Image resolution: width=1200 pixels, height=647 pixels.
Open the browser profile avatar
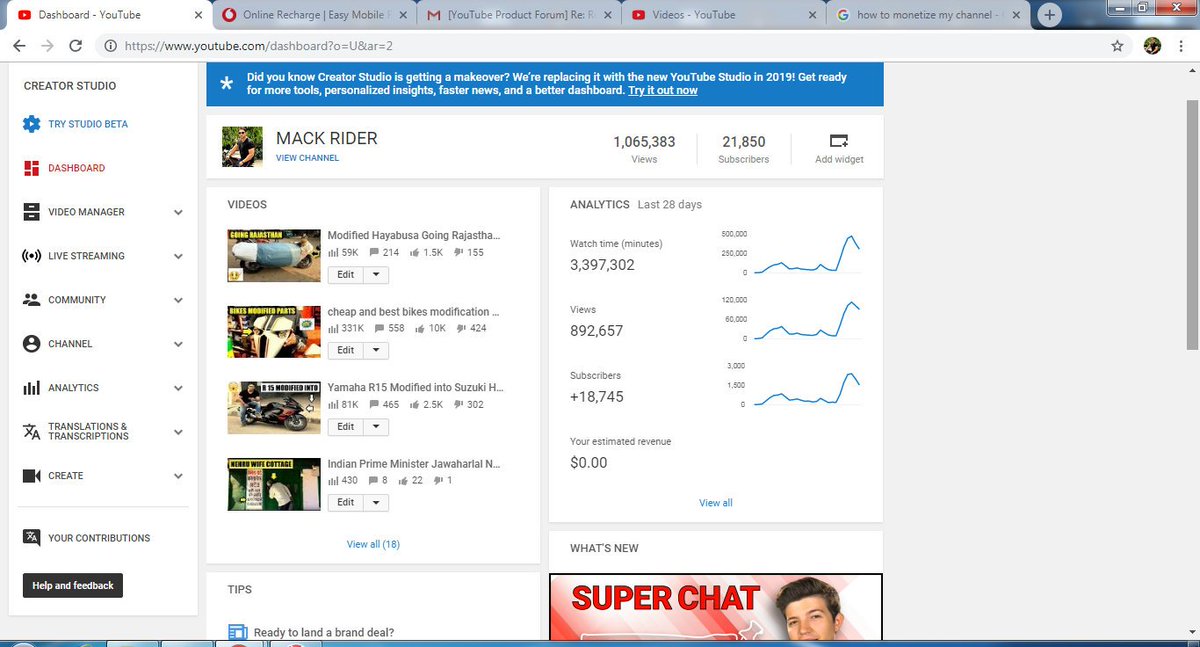click(1152, 46)
